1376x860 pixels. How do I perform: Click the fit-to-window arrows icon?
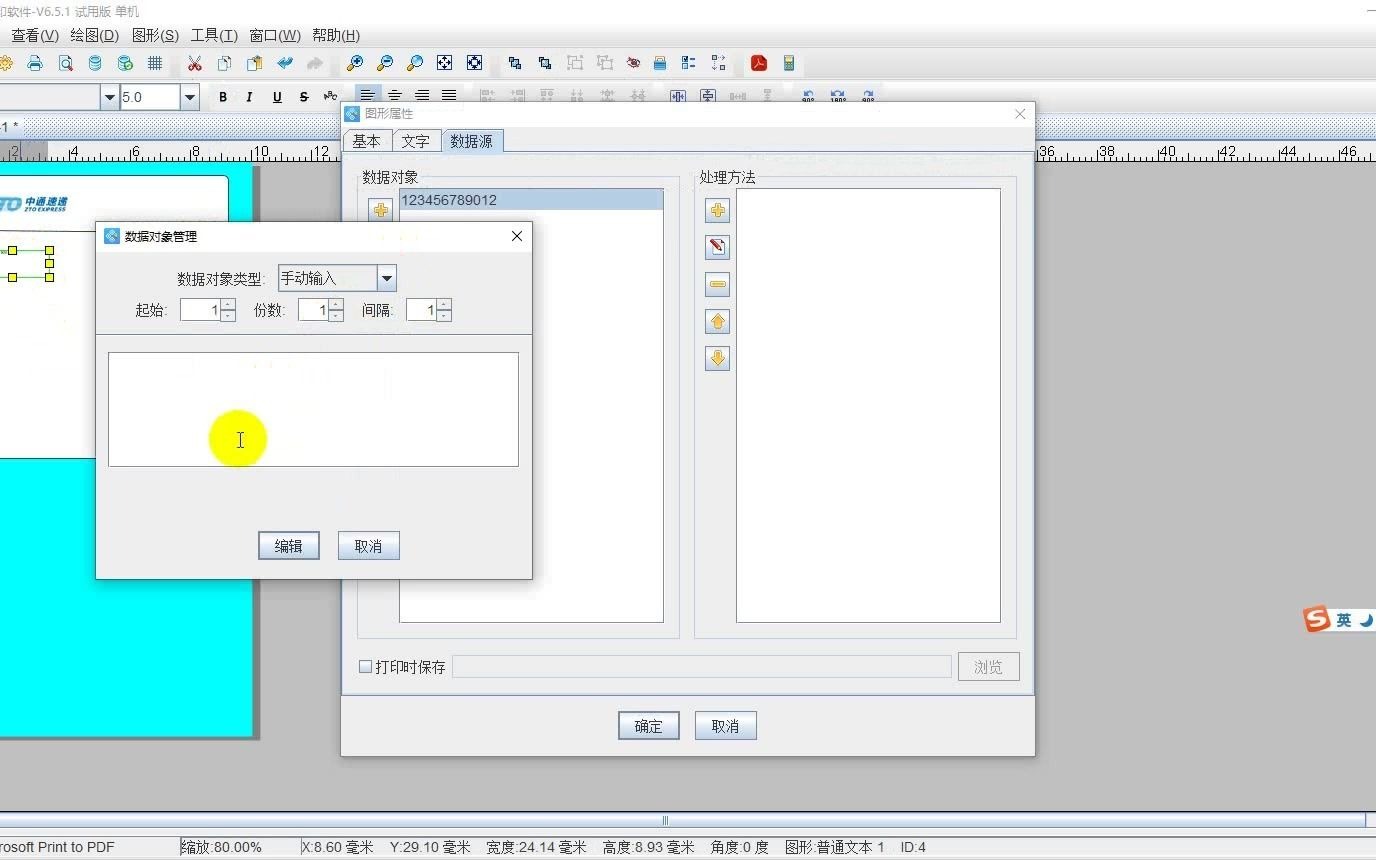[445, 63]
